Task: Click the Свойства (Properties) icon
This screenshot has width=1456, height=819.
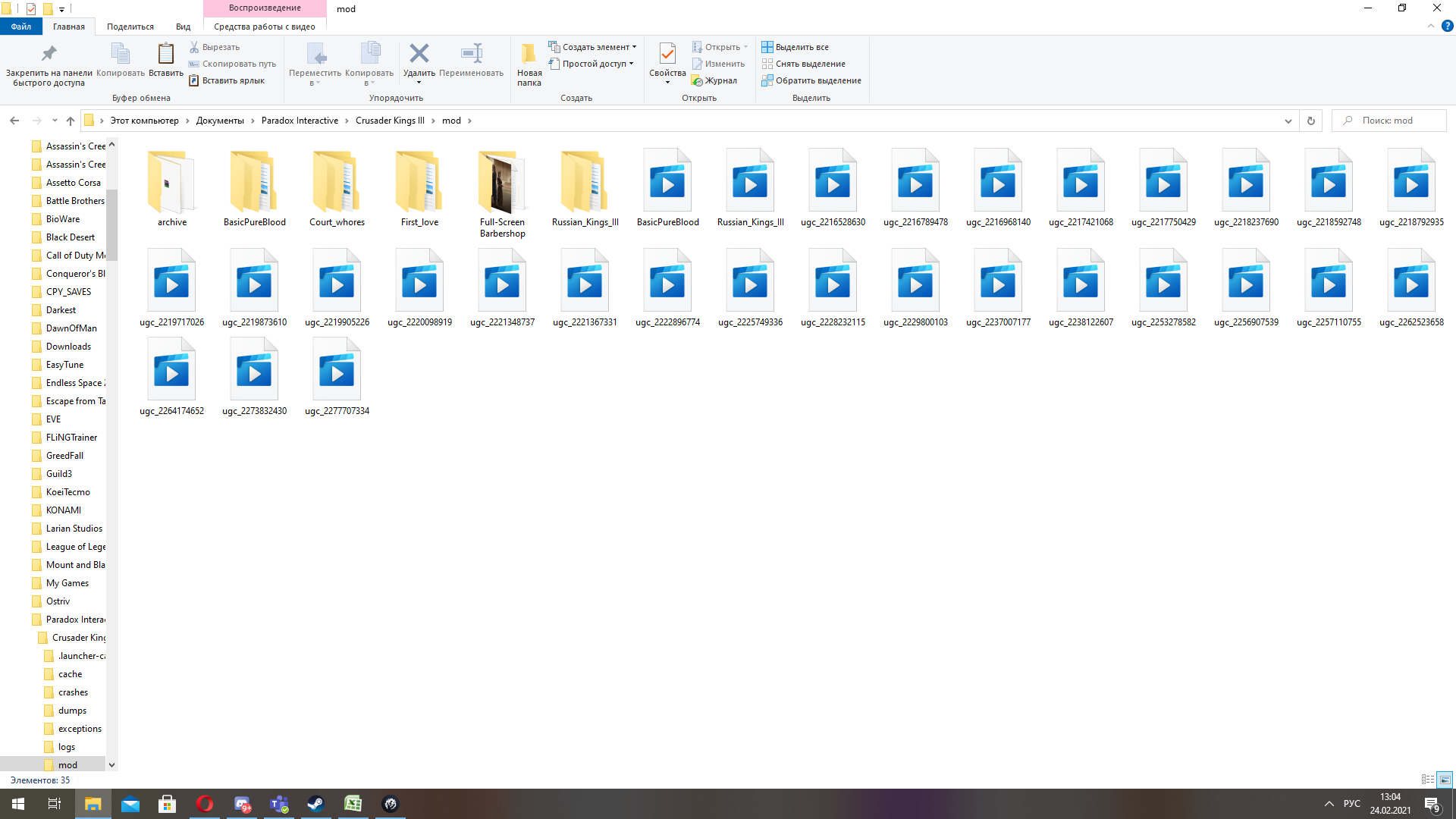Action: coord(667,54)
